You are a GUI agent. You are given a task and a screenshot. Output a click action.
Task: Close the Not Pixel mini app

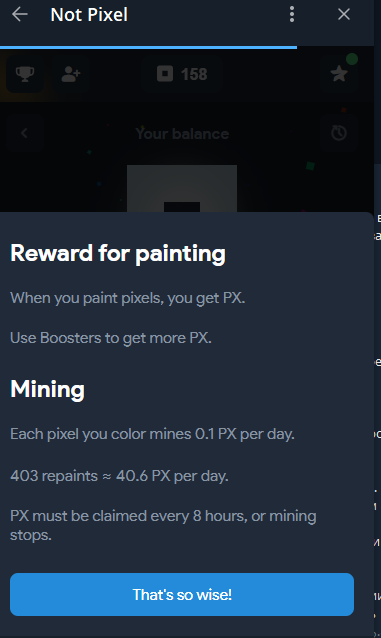(344, 15)
